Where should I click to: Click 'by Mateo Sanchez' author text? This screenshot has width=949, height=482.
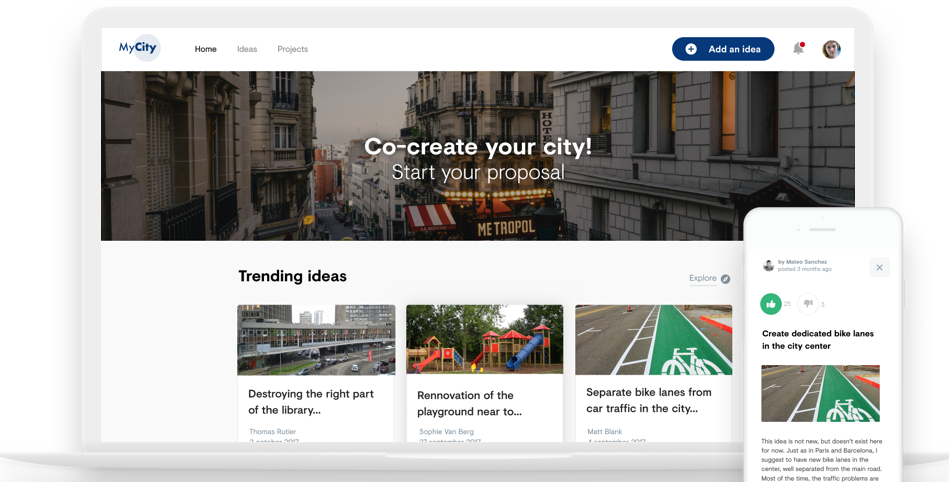[802, 262]
